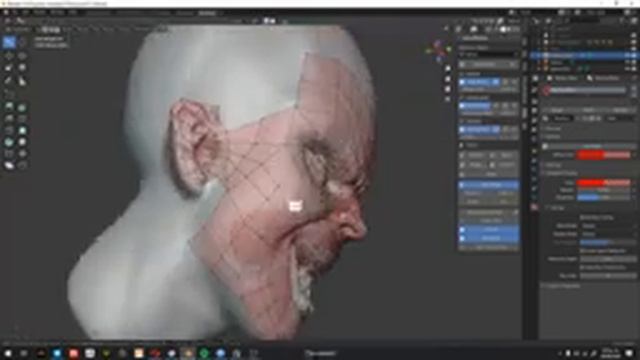Adjust the blue Roughness slider

604,198
